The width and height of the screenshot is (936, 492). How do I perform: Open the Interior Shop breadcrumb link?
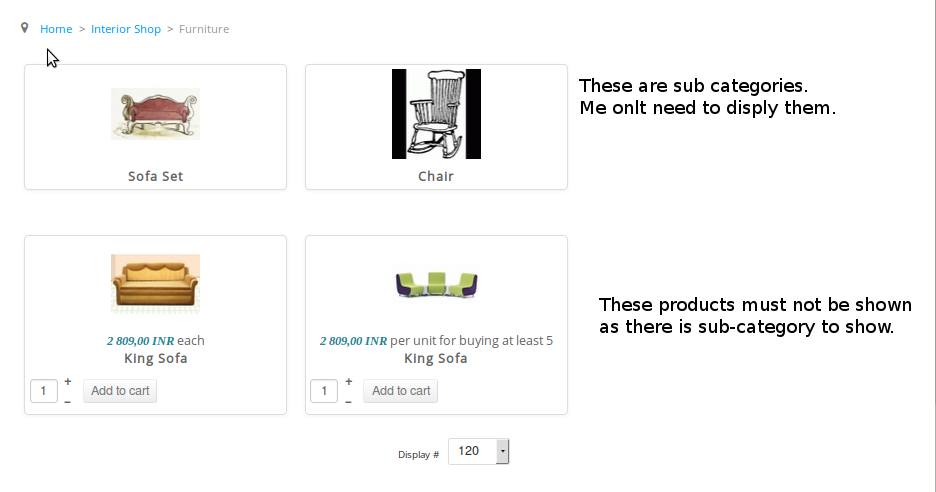126,29
